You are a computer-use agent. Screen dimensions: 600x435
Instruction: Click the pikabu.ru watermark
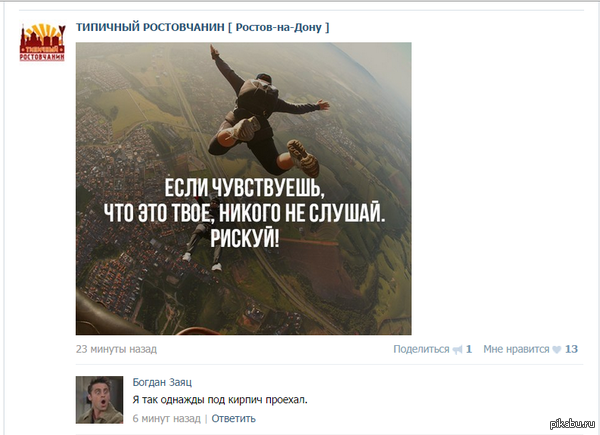click(572, 424)
